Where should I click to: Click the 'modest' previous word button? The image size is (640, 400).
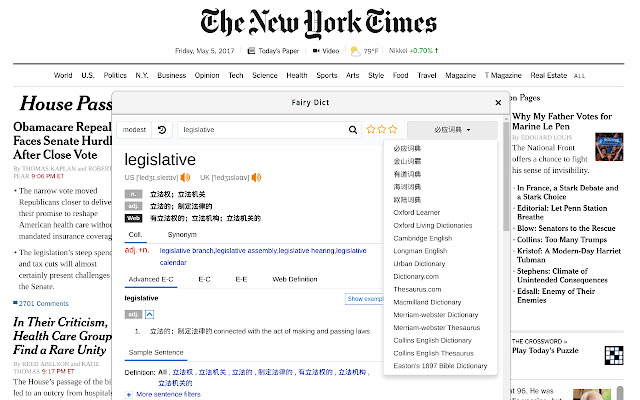click(134, 130)
